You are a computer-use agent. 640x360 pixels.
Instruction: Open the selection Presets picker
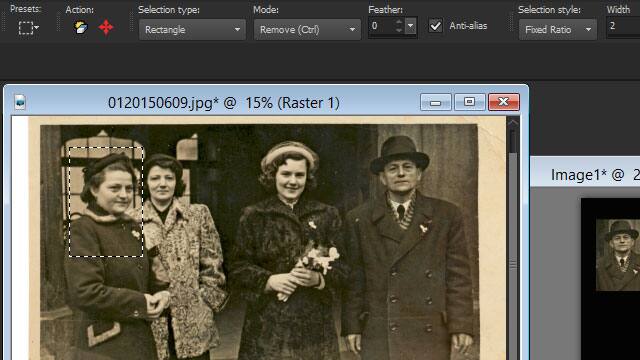[29, 28]
